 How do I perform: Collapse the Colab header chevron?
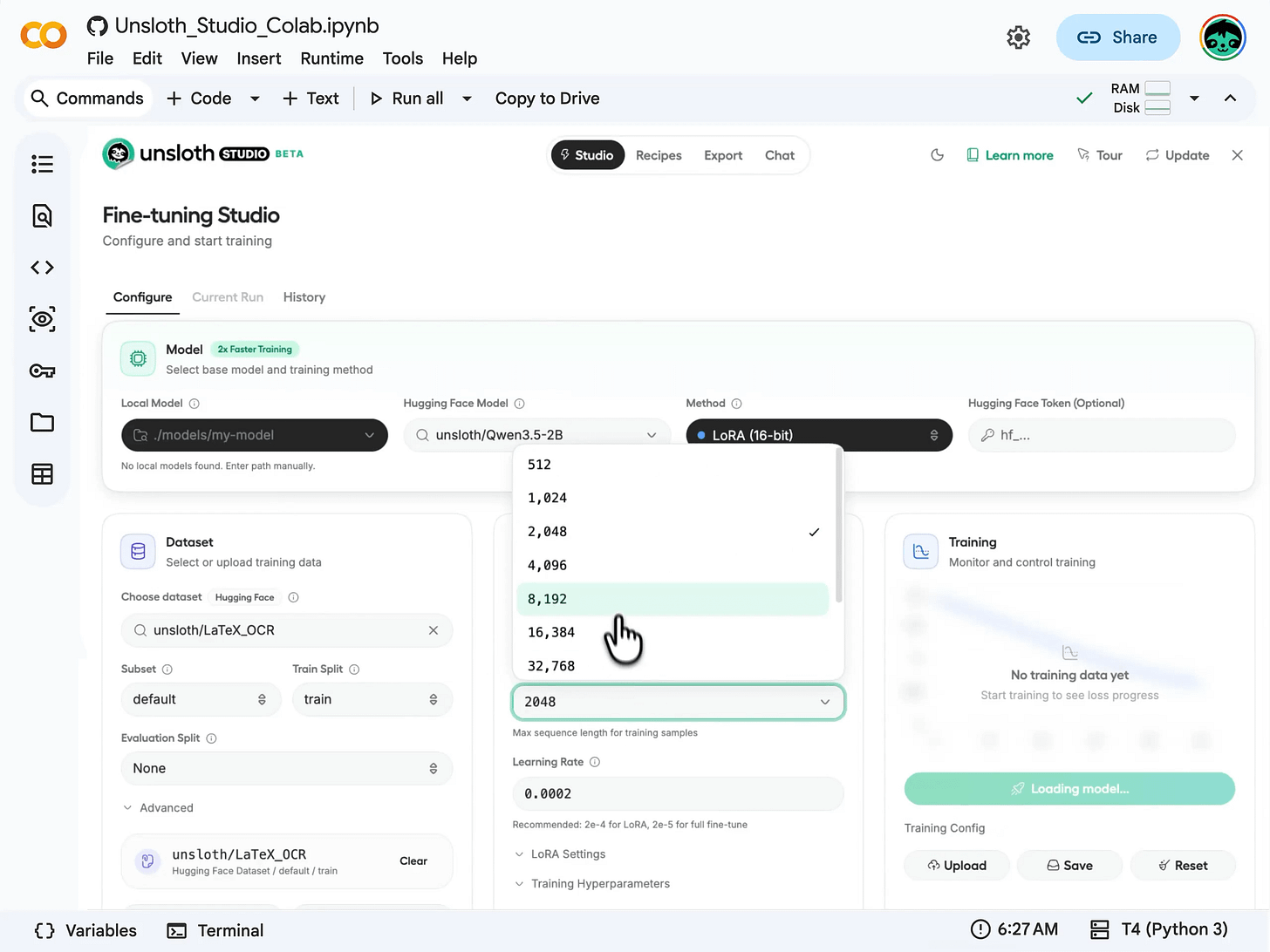pyautogui.click(x=1230, y=99)
